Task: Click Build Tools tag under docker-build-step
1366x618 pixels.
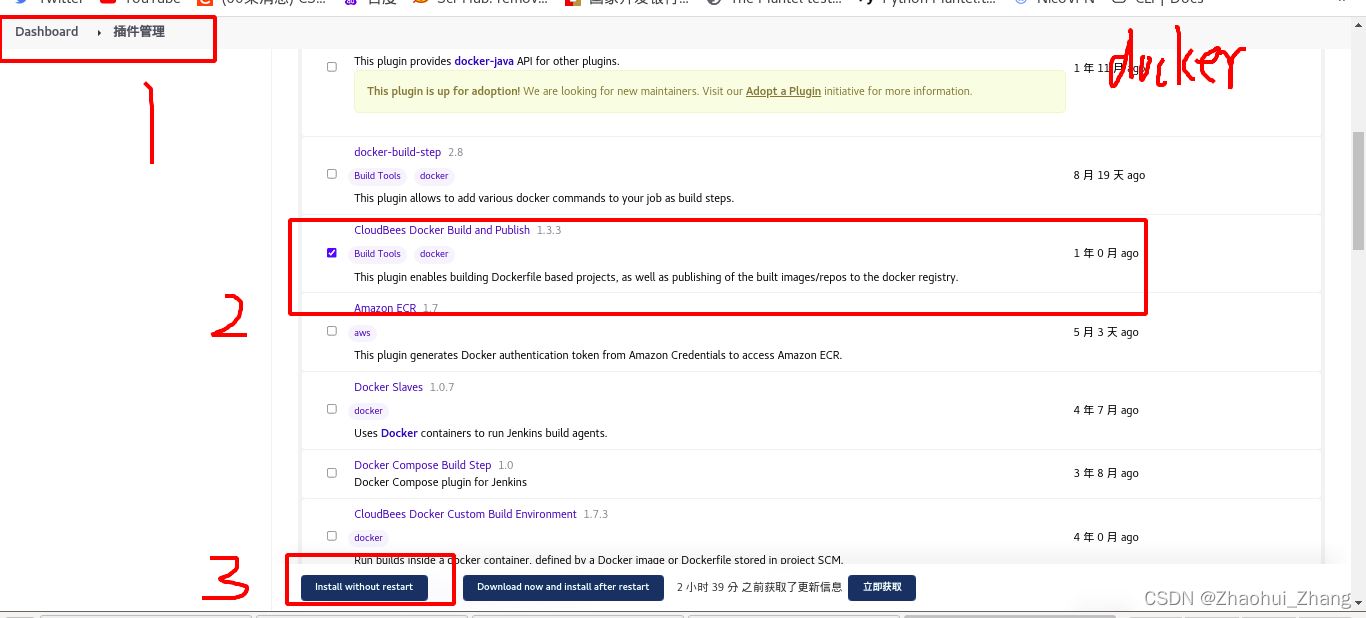Action: coord(377,176)
